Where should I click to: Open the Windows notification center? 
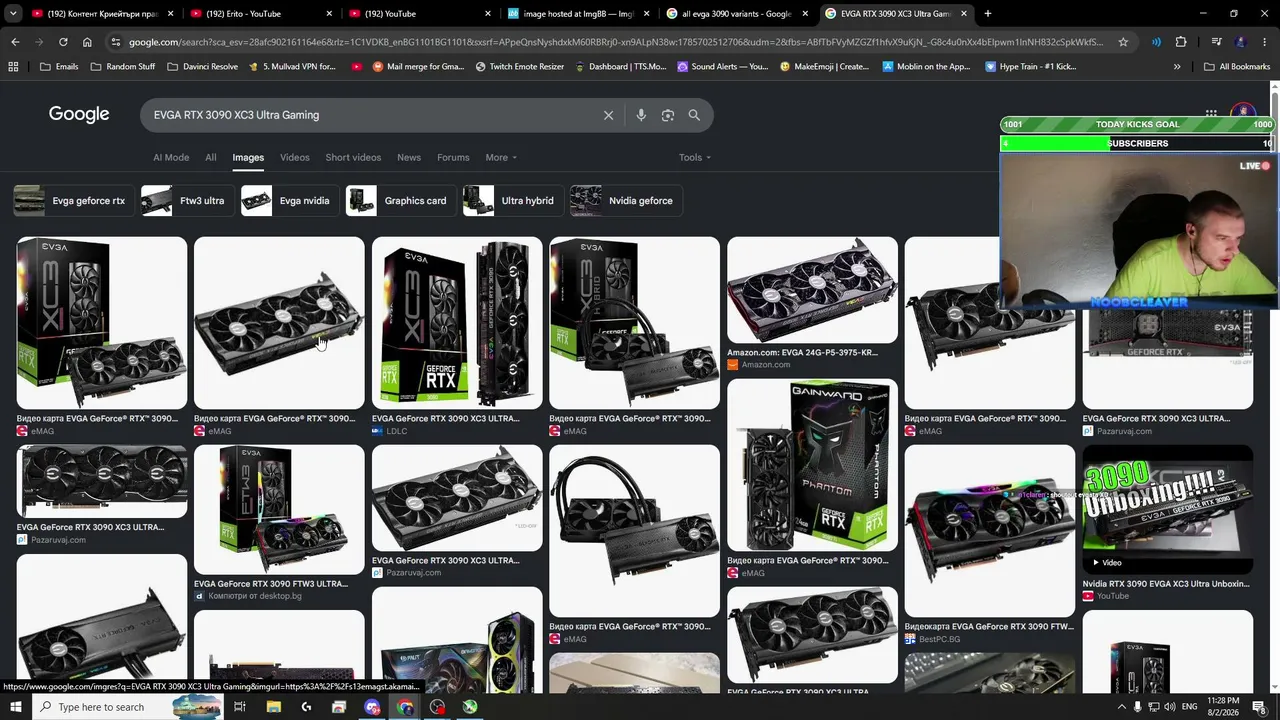(x=1260, y=707)
